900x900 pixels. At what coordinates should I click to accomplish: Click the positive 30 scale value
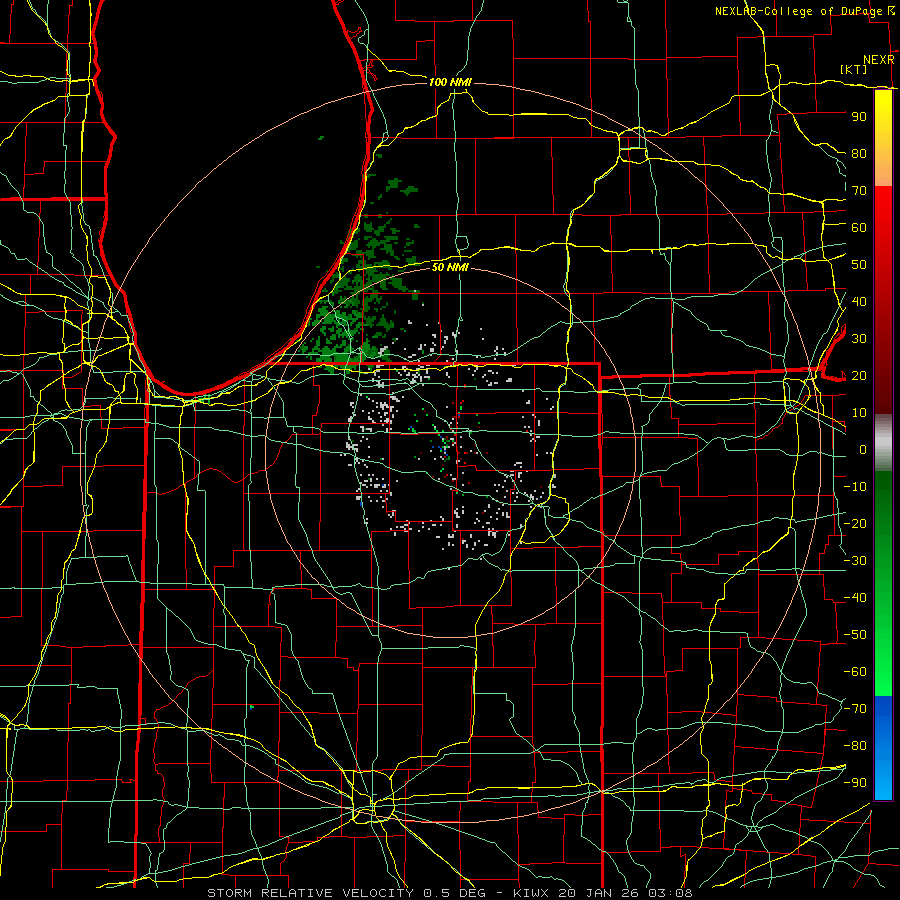pos(859,339)
